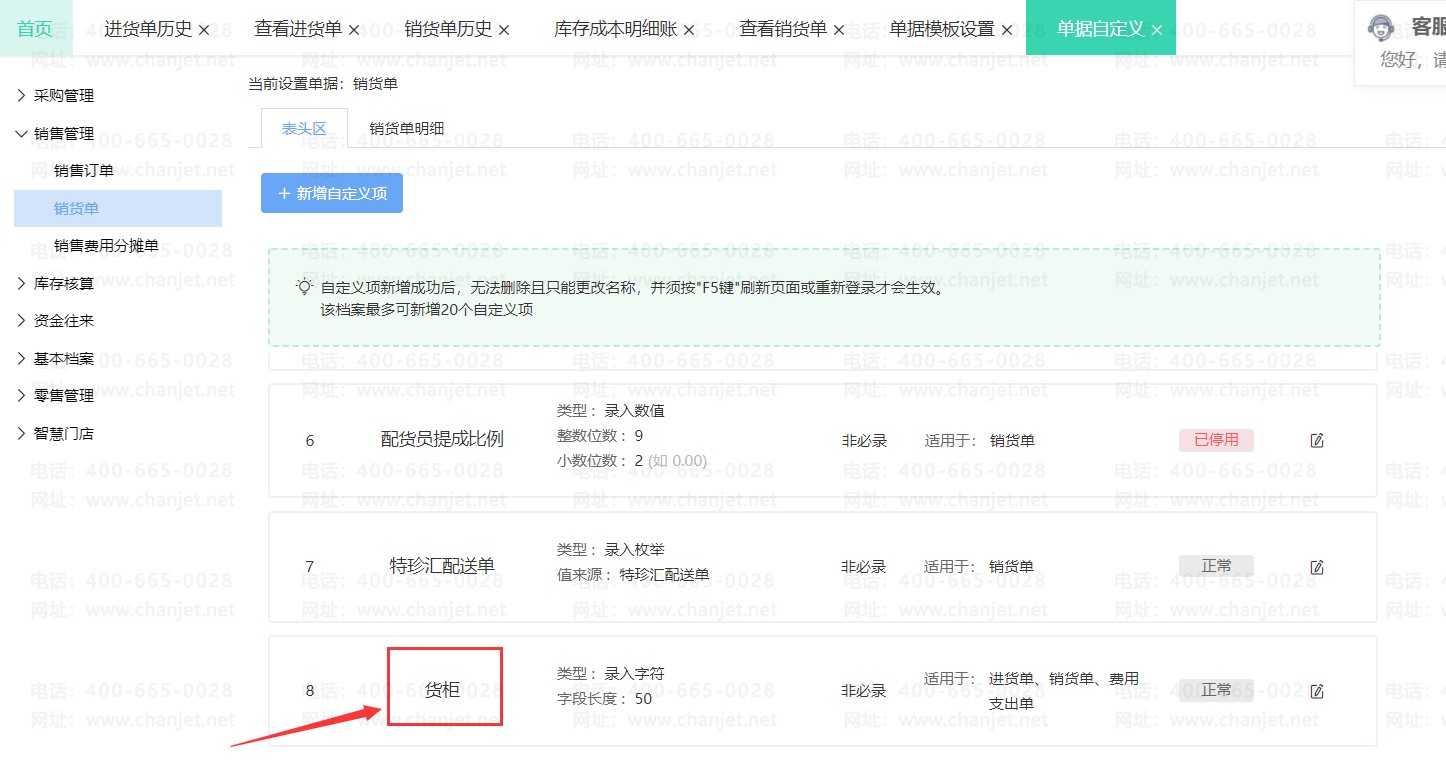Open 销售订单 in the sidebar

[x=84, y=171]
